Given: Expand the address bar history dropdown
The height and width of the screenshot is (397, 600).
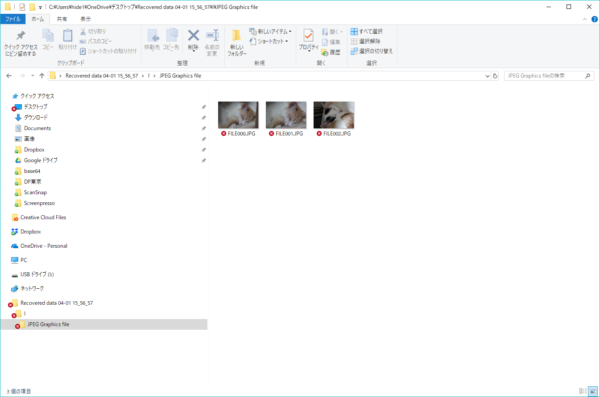Looking at the screenshot, I should coord(487,76).
